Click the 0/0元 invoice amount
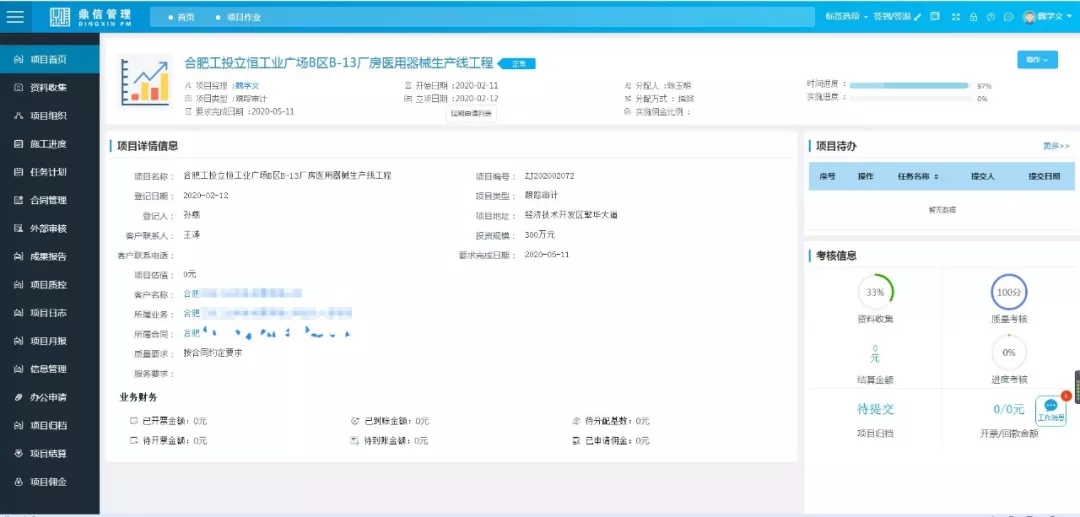Screen dimensions: 1080x517 coord(1009,409)
